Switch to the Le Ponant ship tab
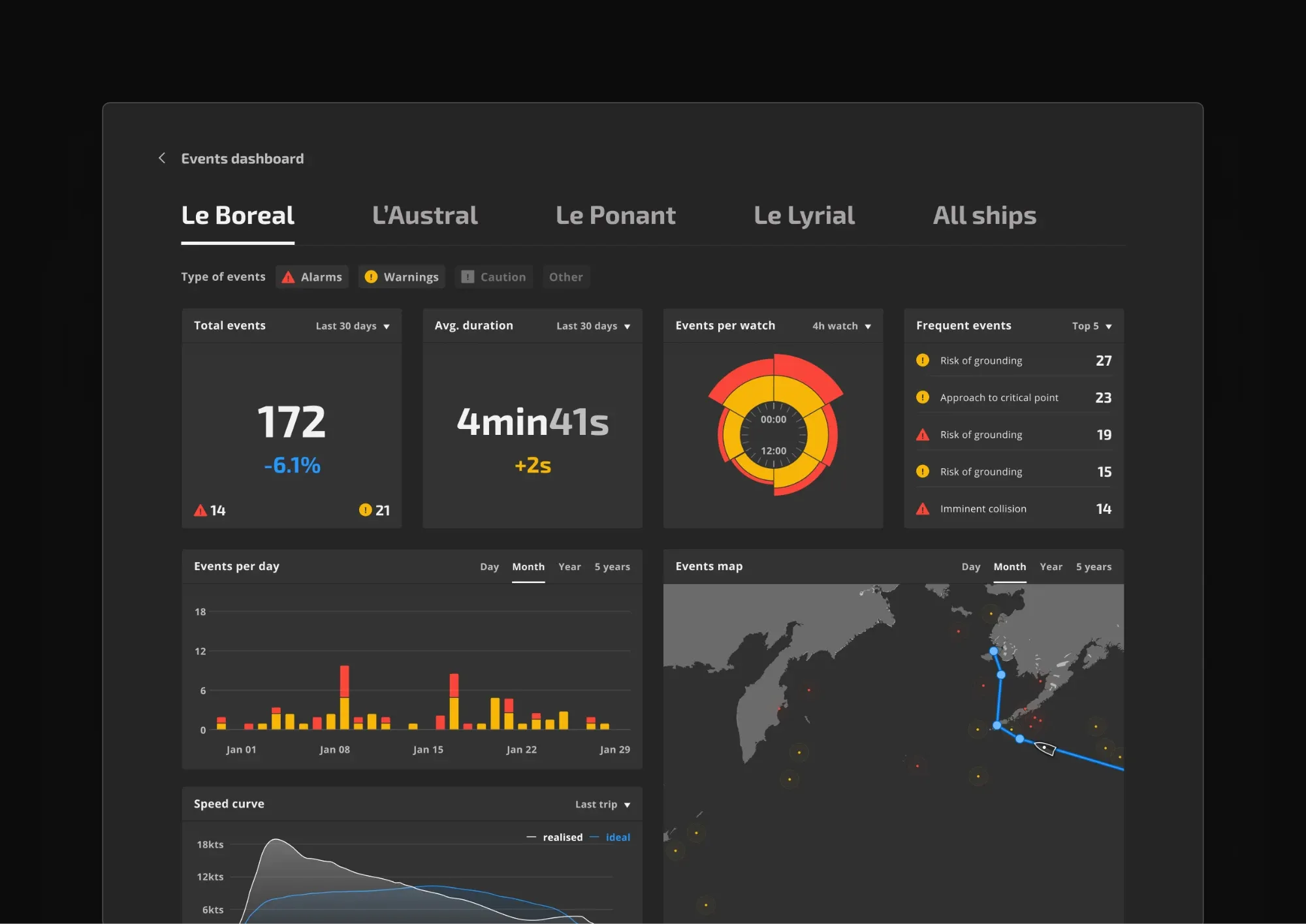Image resolution: width=1306 pixels, height=924 pixels. click(x=616, y=215)
